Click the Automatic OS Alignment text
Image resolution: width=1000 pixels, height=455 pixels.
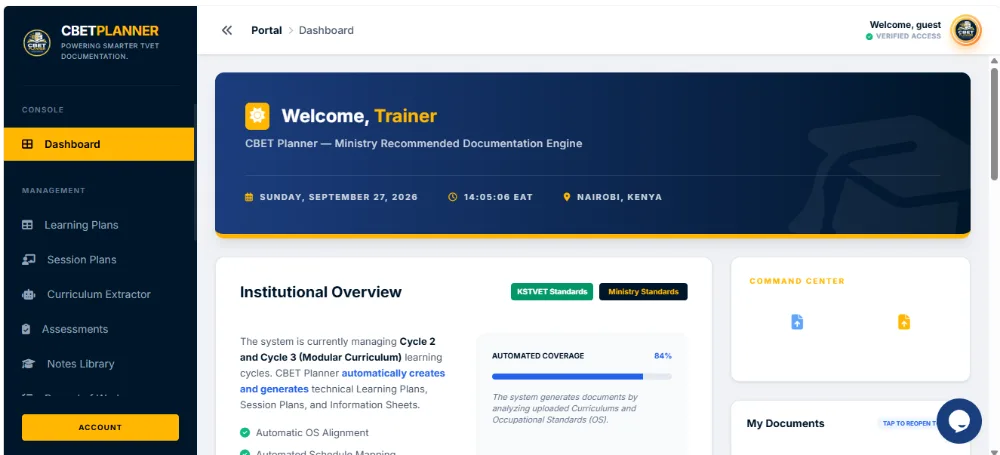(312, 433)
